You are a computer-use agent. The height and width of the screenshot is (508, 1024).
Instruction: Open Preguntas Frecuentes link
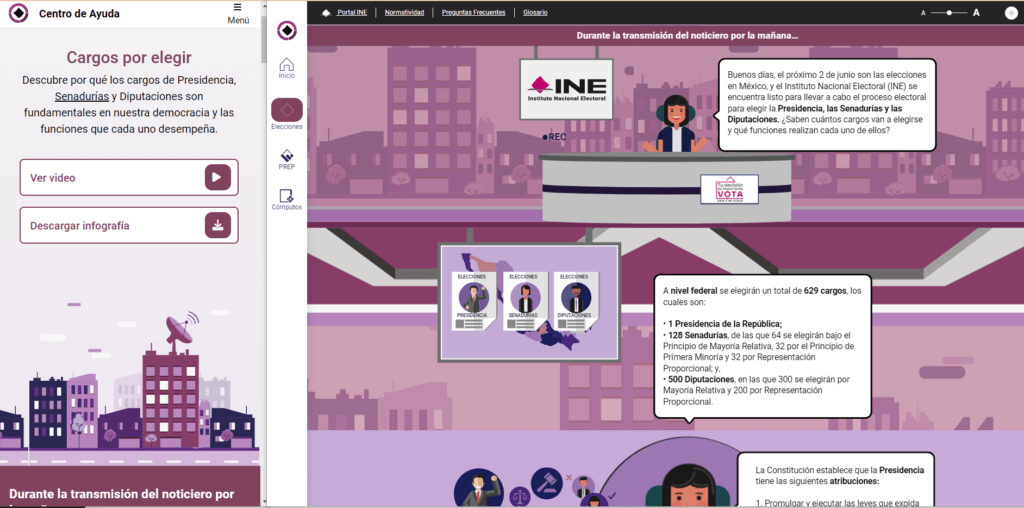pyautogui.click(x=475, y=13)
